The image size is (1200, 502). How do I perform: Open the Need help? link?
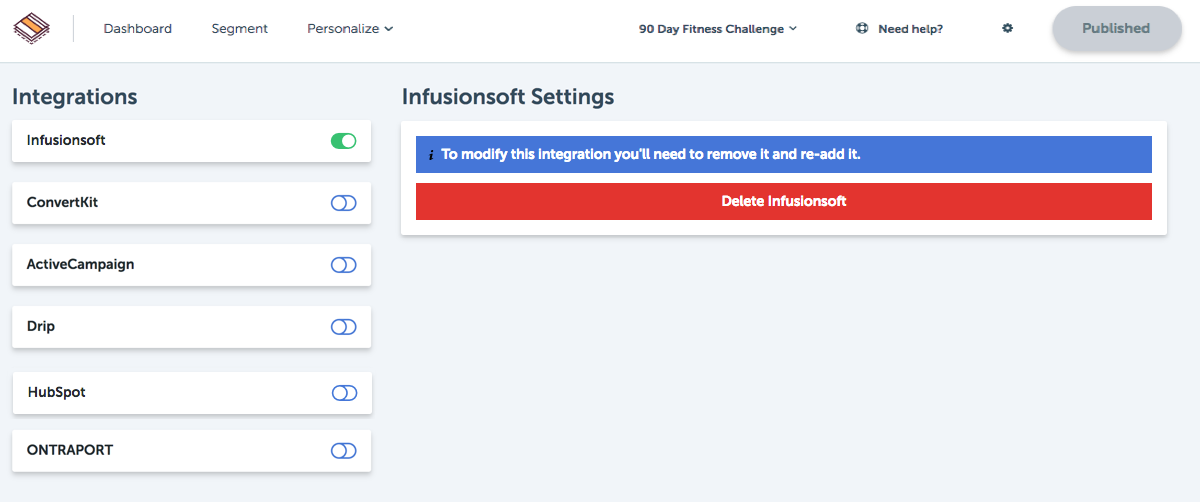click(x=910, y=29)
